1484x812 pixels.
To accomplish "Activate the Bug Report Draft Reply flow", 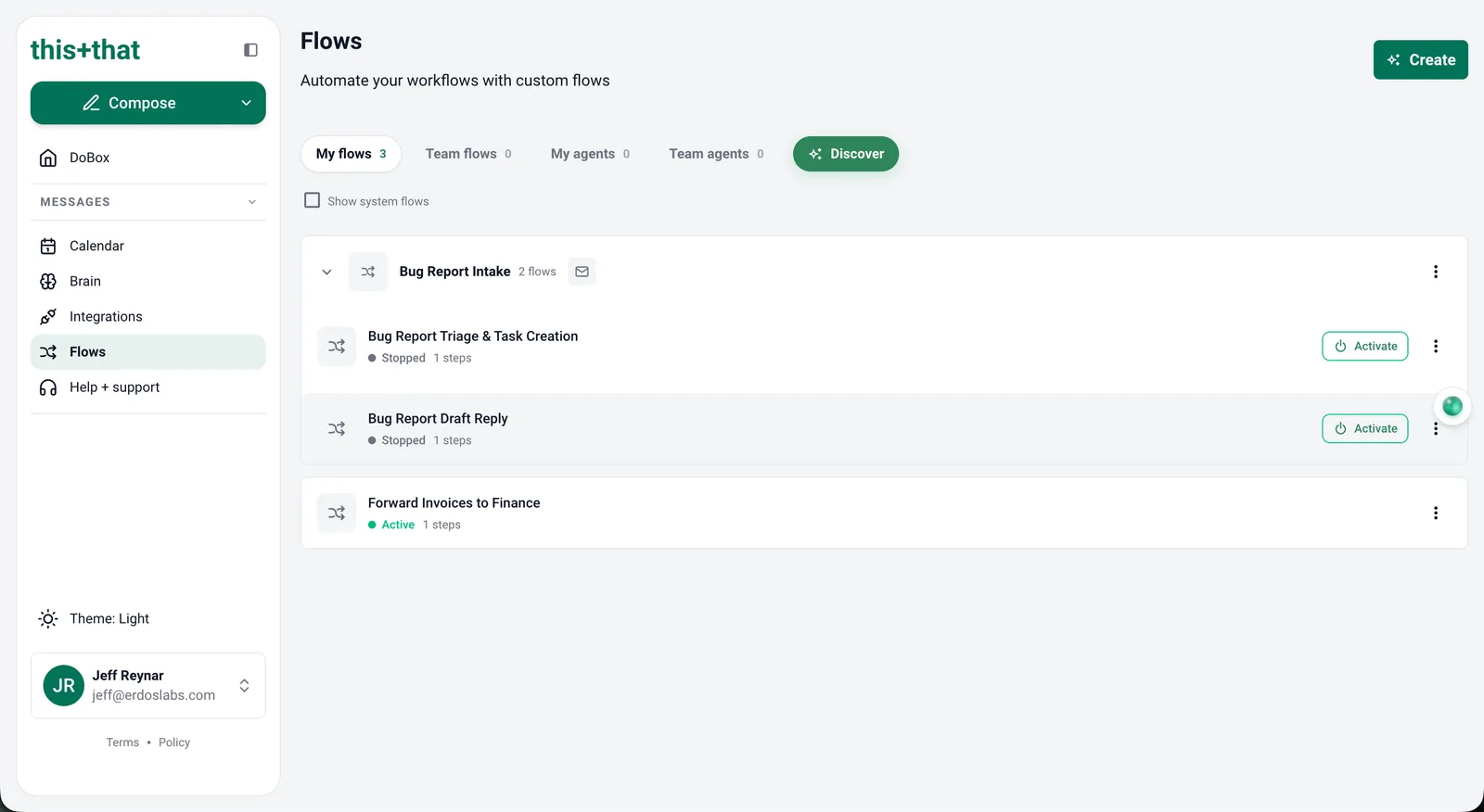I will tap(1364, 428).
